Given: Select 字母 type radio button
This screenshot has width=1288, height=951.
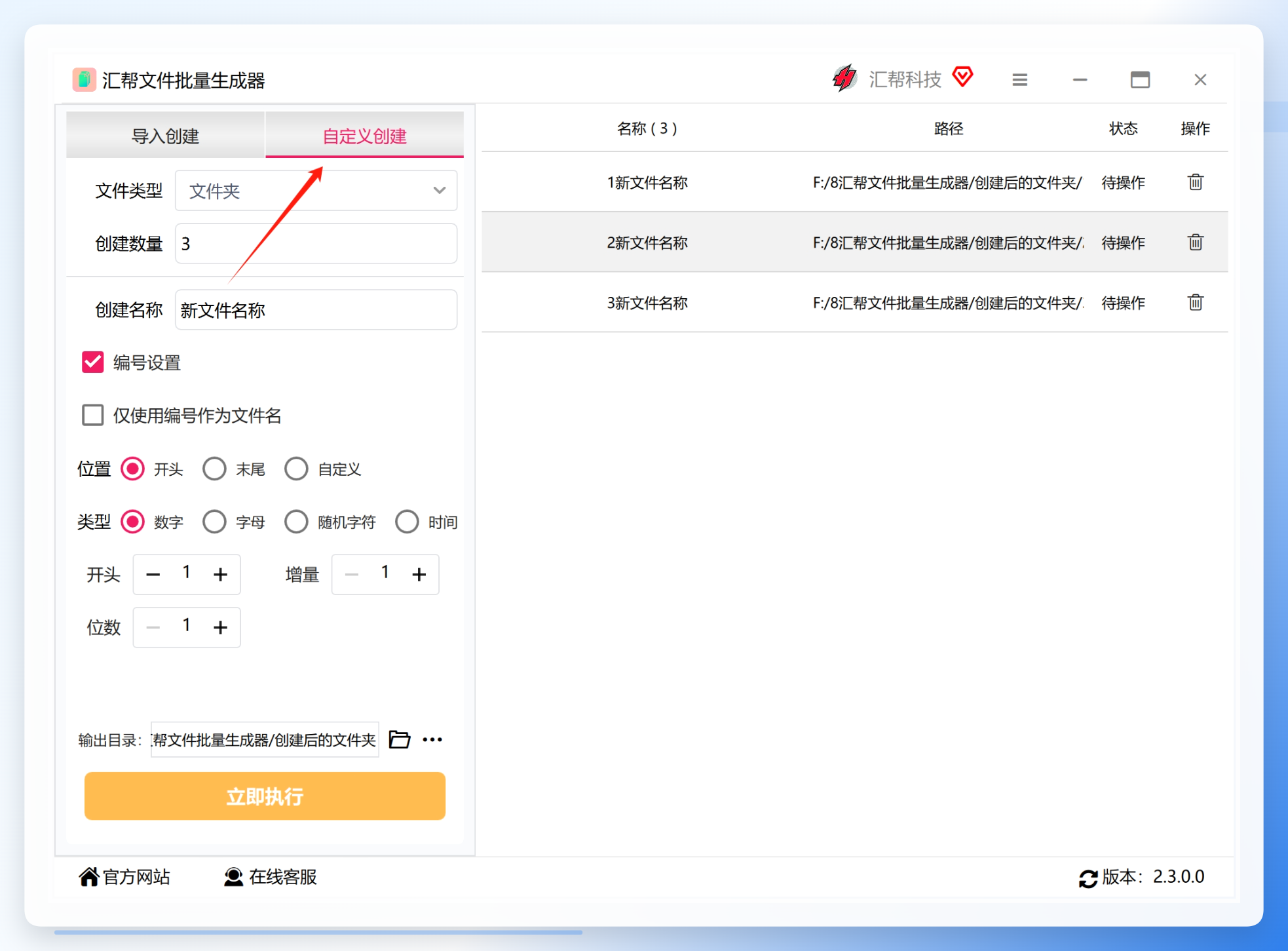Looking at the screenshot, I should pyautogui.click(x=214, y=522).
